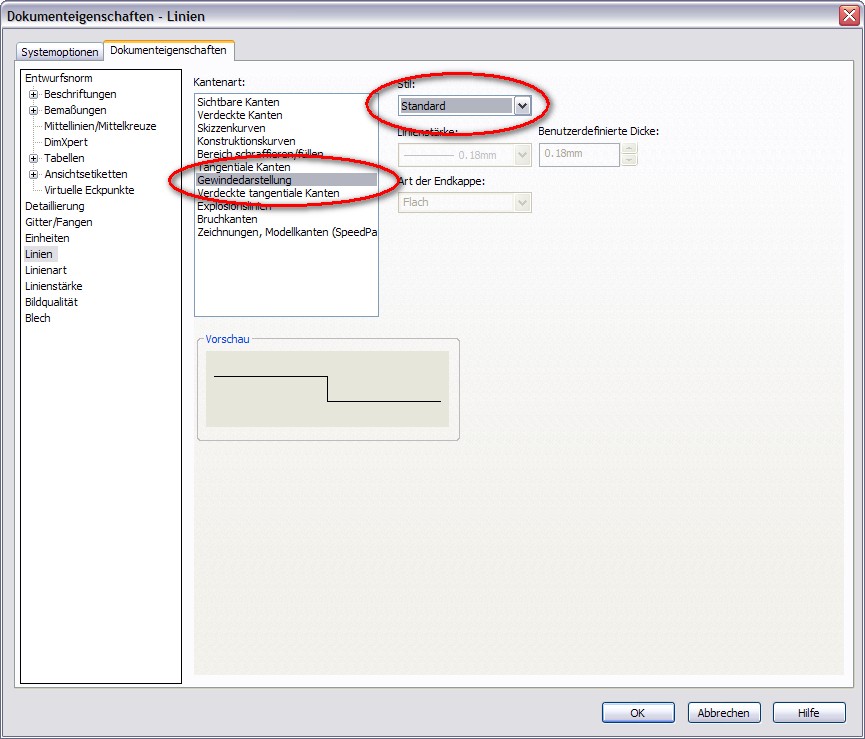The image size is (865, 739).
Task: Select Tangentiale Kanten list entry
Action: [x=286, y=167]
